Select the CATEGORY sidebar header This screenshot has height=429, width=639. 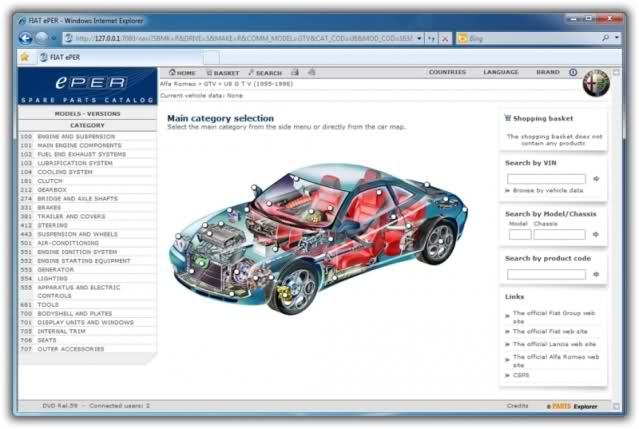tap(87, 125)
